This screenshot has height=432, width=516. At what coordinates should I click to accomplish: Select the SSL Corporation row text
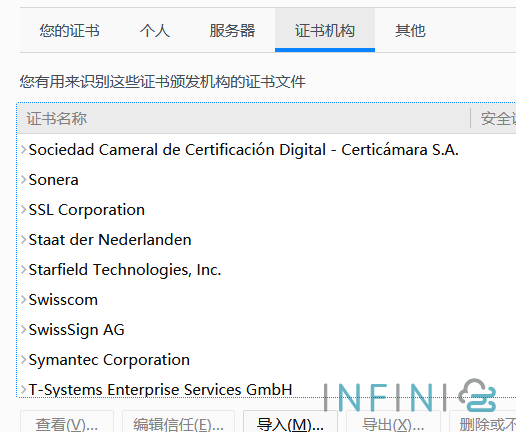click(x=87, y=210)
